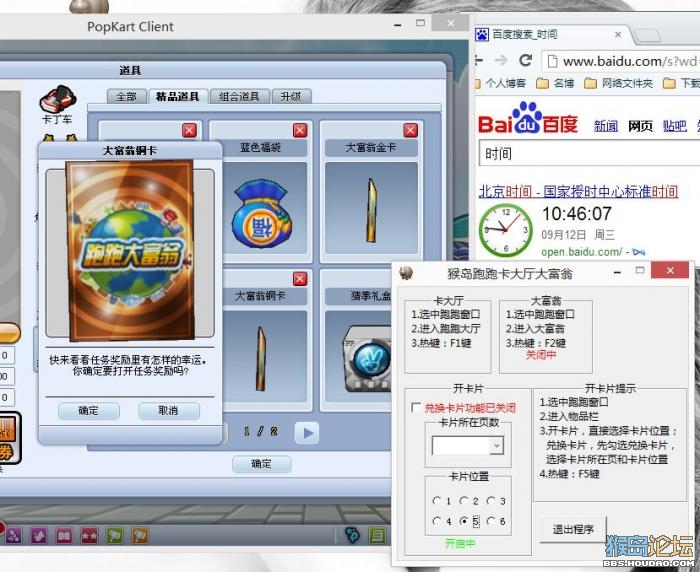
Task: Click 退出程序 button
Action: pyautogui.click(x=573, y=530)
